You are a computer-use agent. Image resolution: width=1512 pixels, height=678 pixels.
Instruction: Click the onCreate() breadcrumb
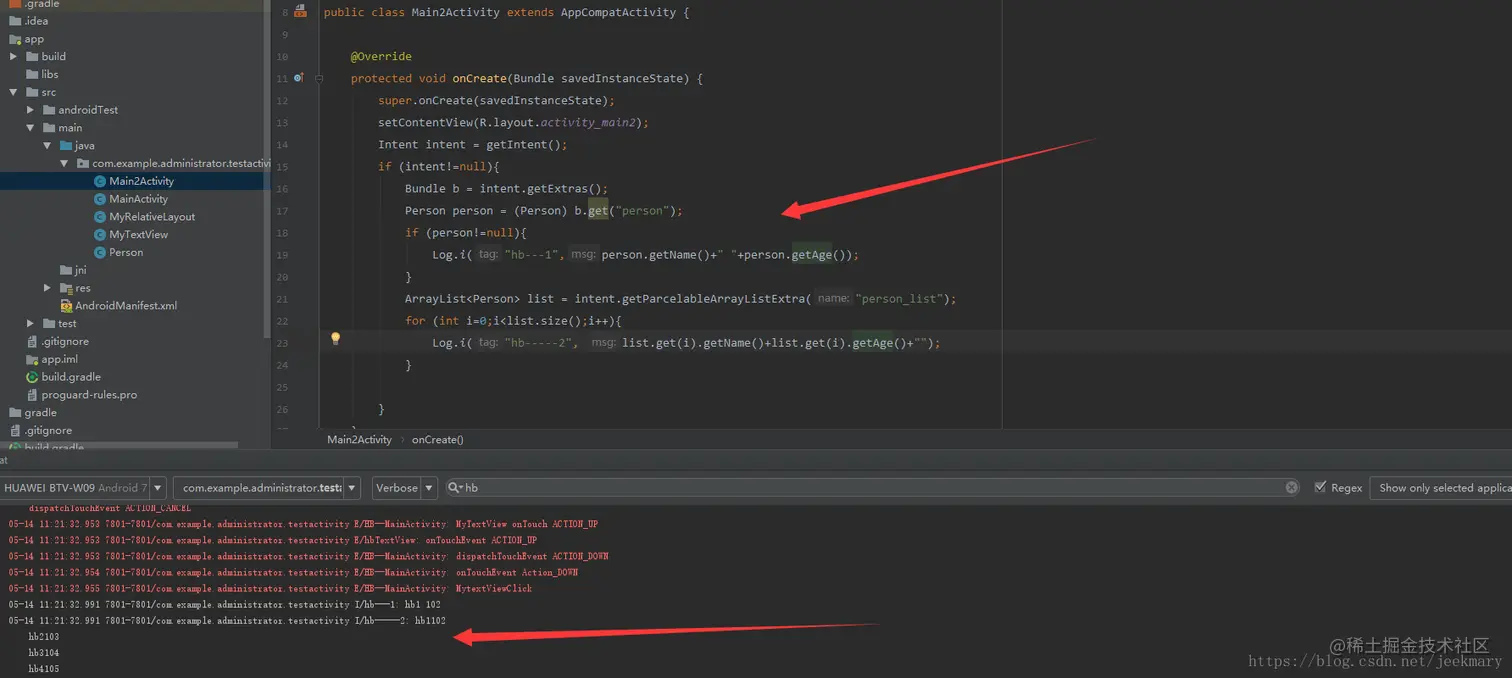[438, 440]
